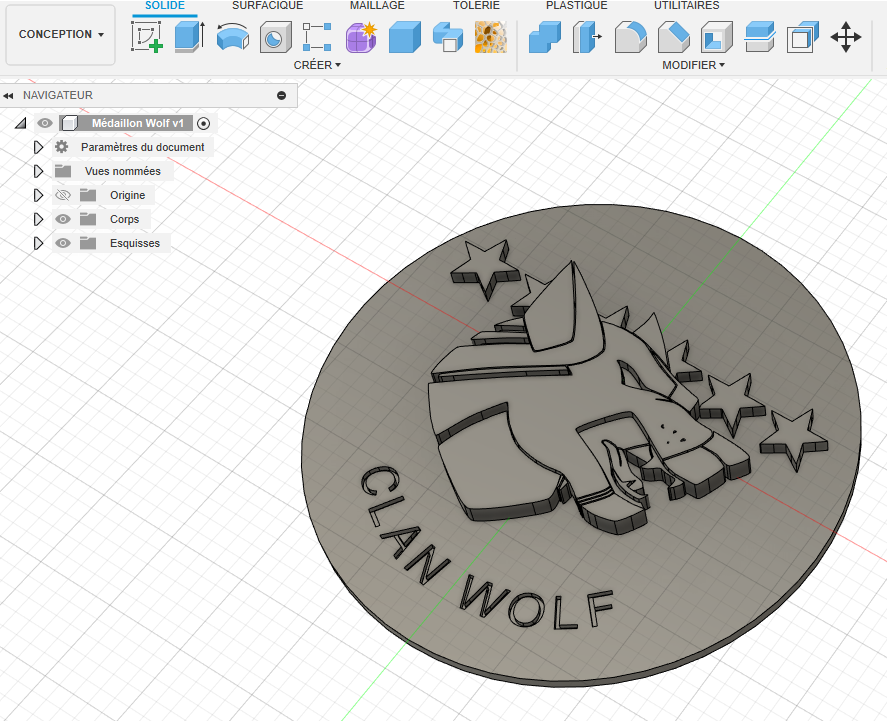887x721 pixels.
Task: Launch the purple Create Form tool
Action: pos(361,37)
